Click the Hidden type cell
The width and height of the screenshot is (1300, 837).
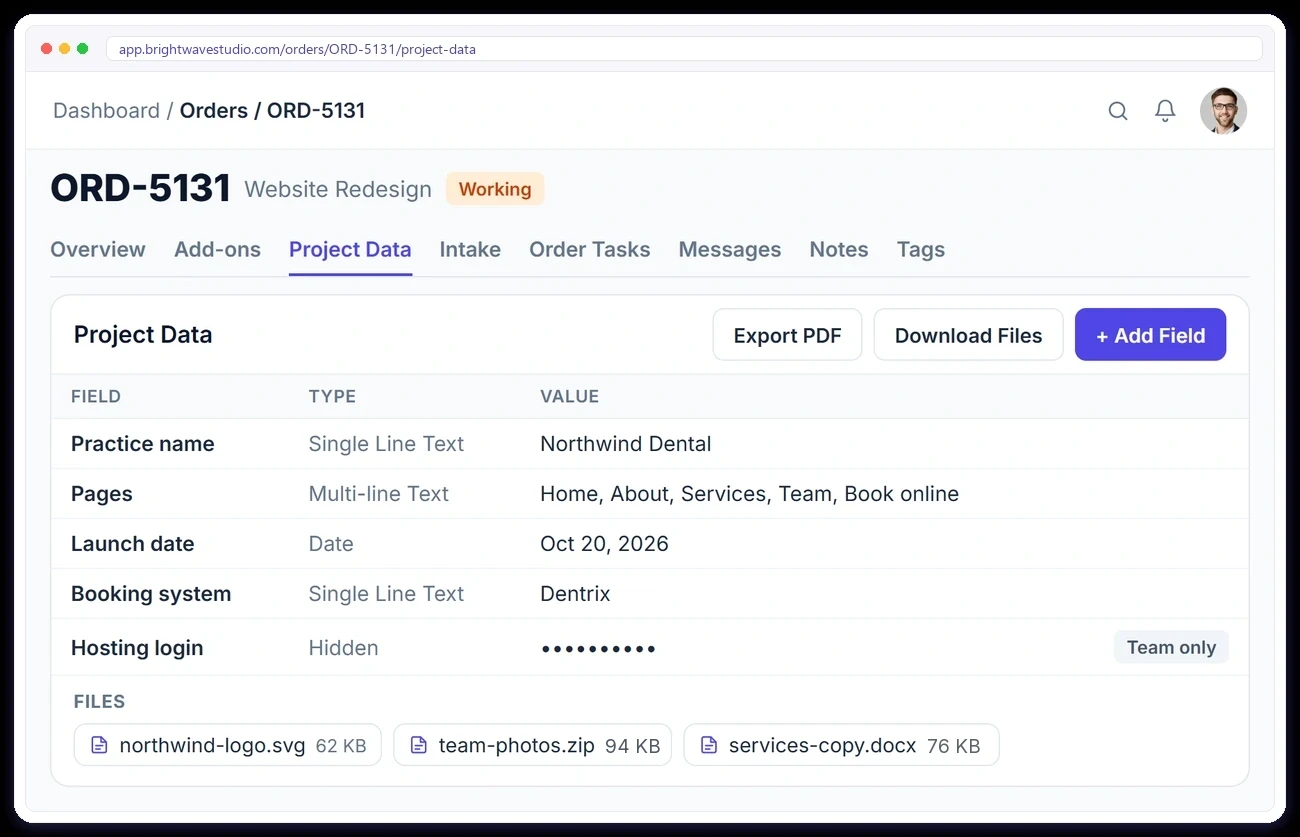tap(343, 648)
